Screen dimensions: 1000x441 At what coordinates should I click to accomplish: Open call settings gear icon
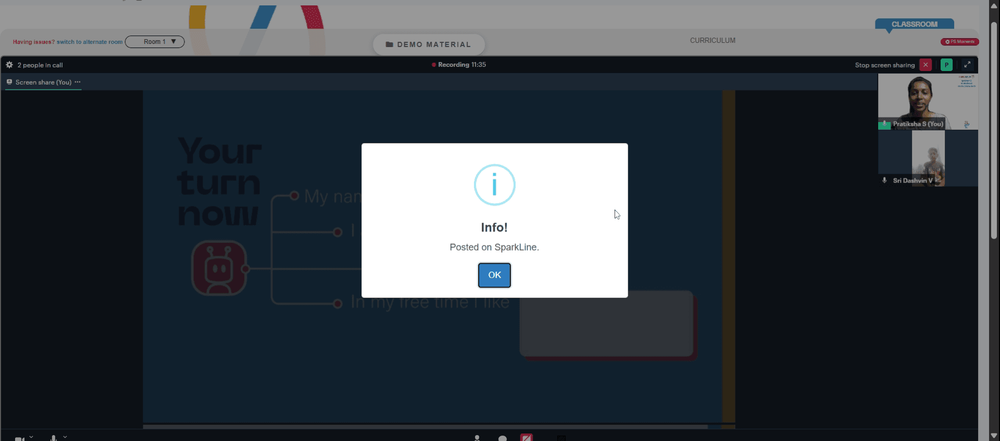pyautogui.click(x=9, y=65)
